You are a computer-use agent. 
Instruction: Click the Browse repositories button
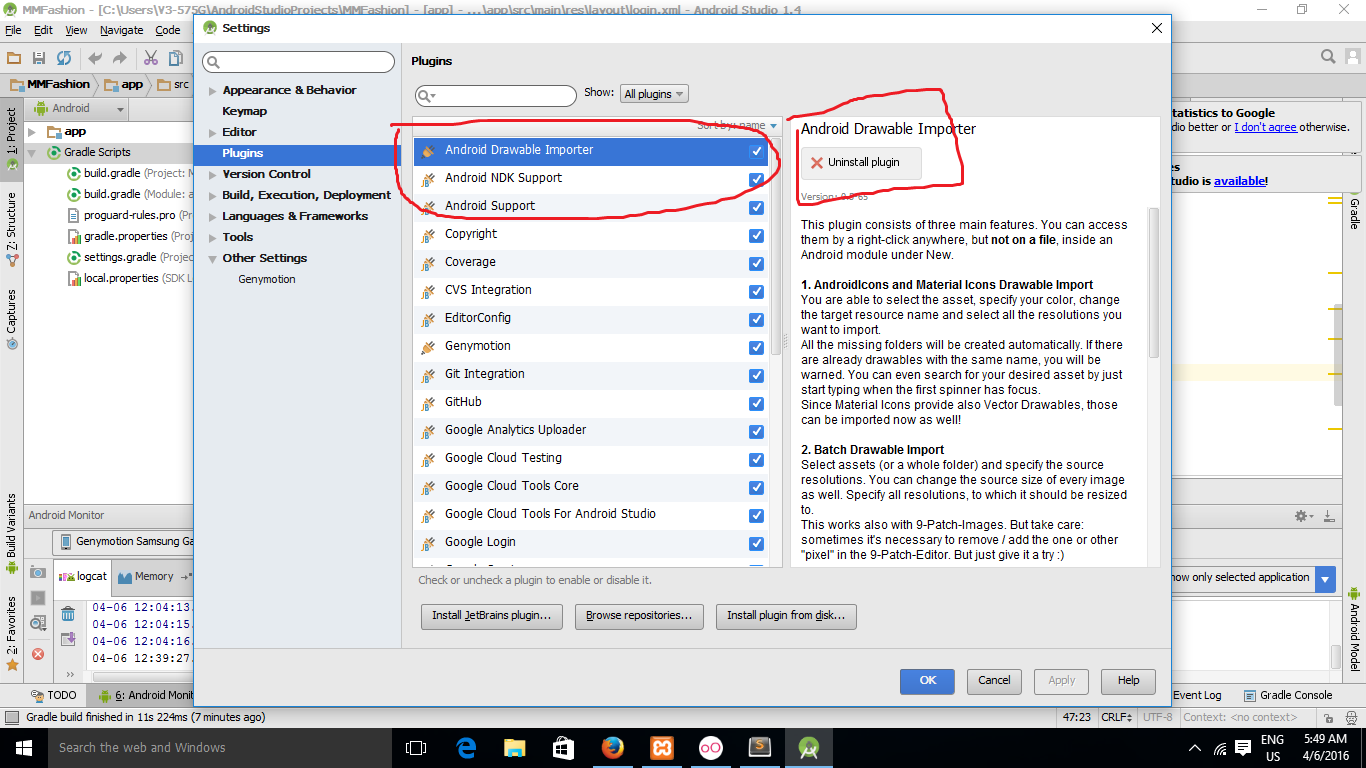[639, 616]
